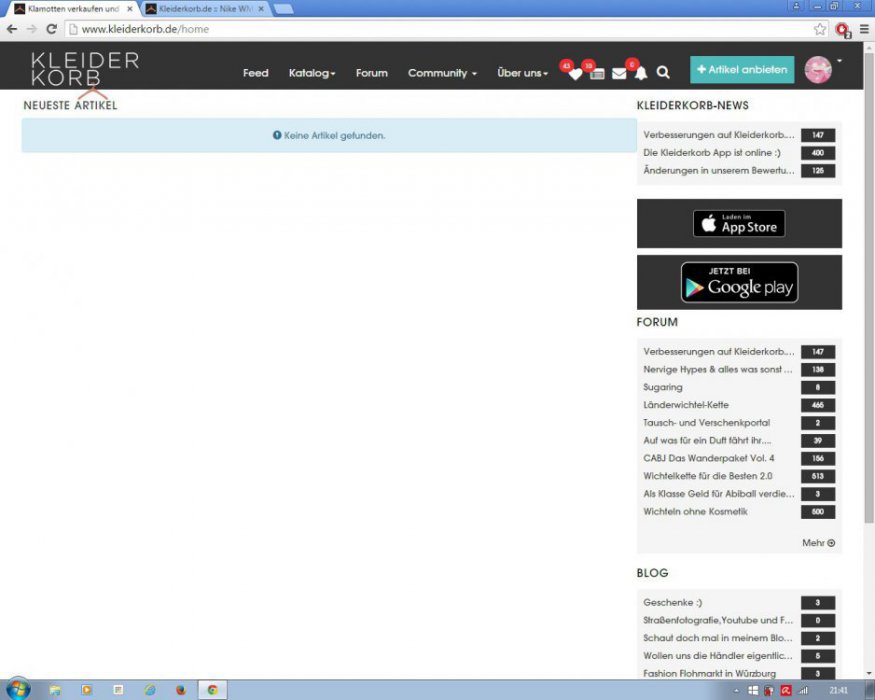Open the Chrome hamburger menu
Image resolution: width=875 pixels, height=700 pixels.
click(864, 29)
